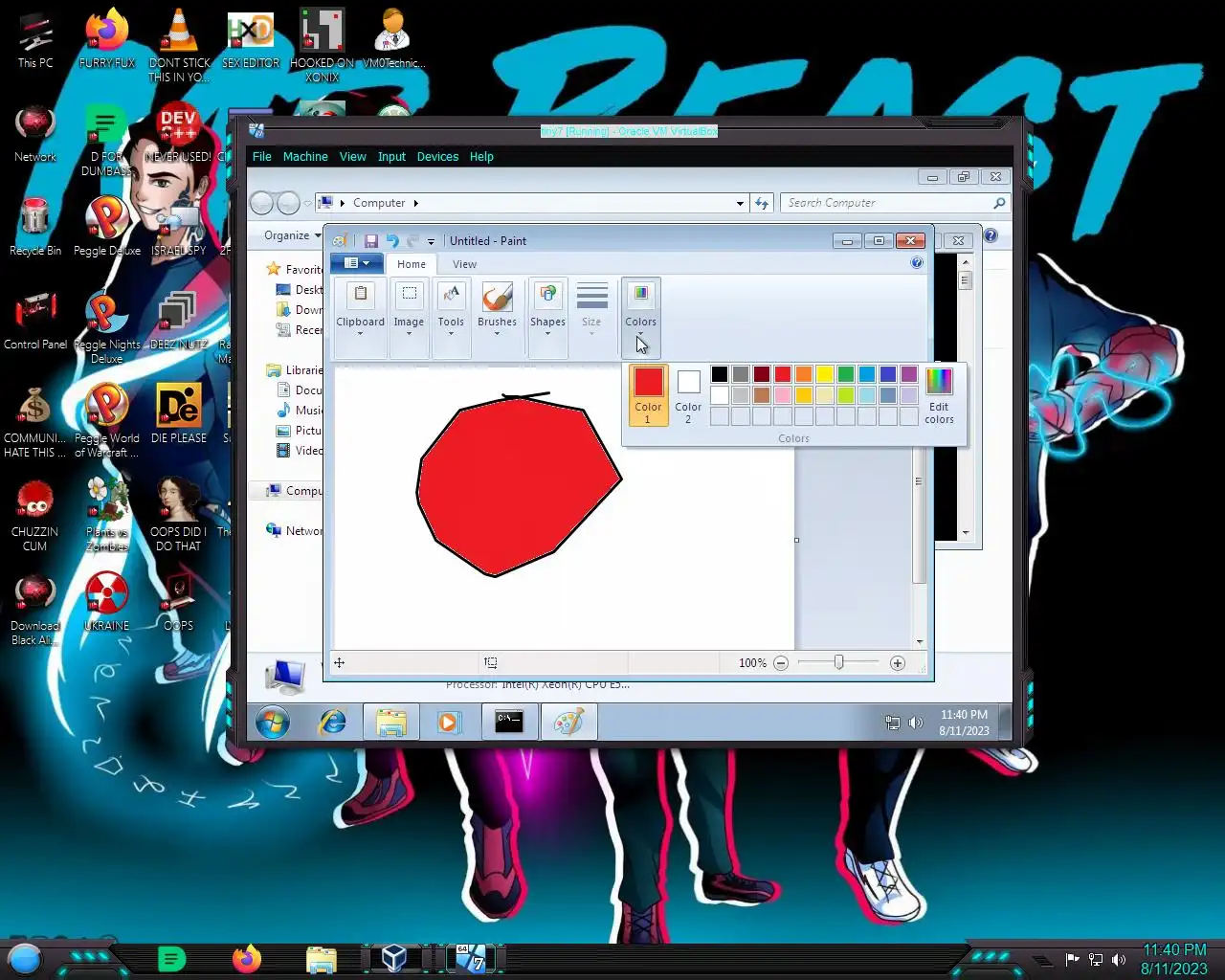1225x980 pixels.
Task: Open Windows Media Player in VM taskbar
Action: coord(449,722)
